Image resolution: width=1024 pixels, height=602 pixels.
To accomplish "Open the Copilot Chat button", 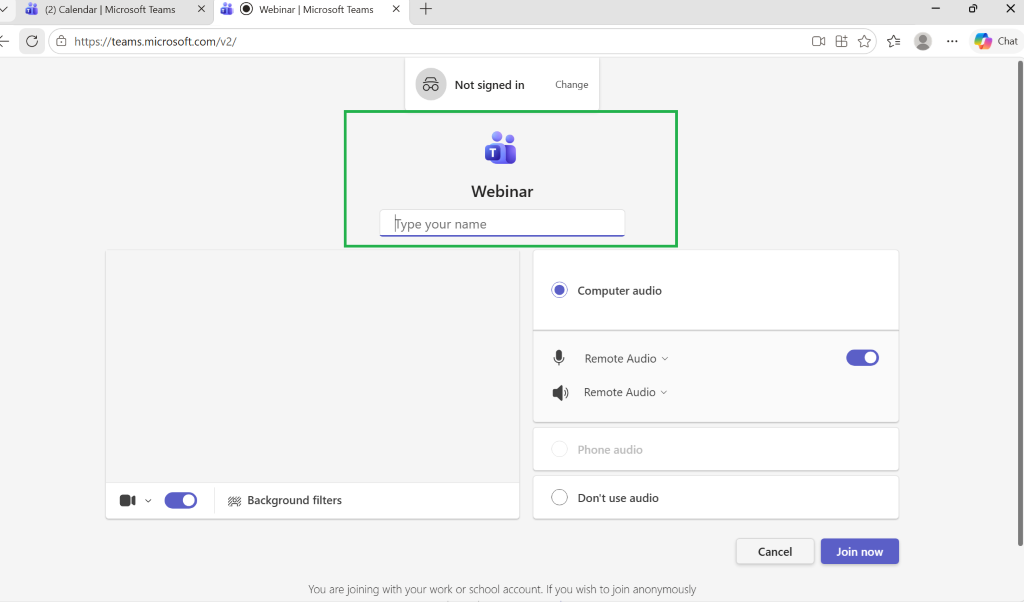I will (x=997, y=41).
